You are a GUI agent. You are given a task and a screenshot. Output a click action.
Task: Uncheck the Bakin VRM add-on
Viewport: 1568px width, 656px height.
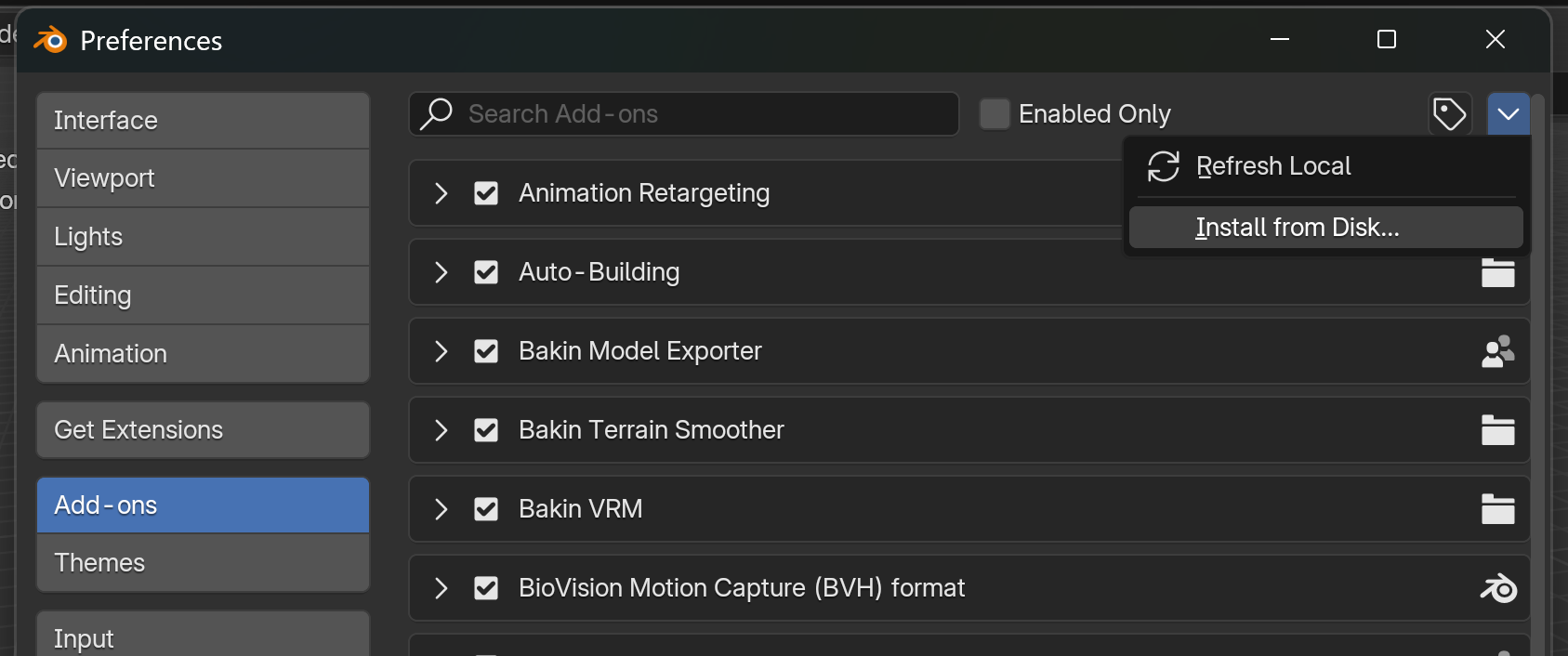[x=486, y=509]
